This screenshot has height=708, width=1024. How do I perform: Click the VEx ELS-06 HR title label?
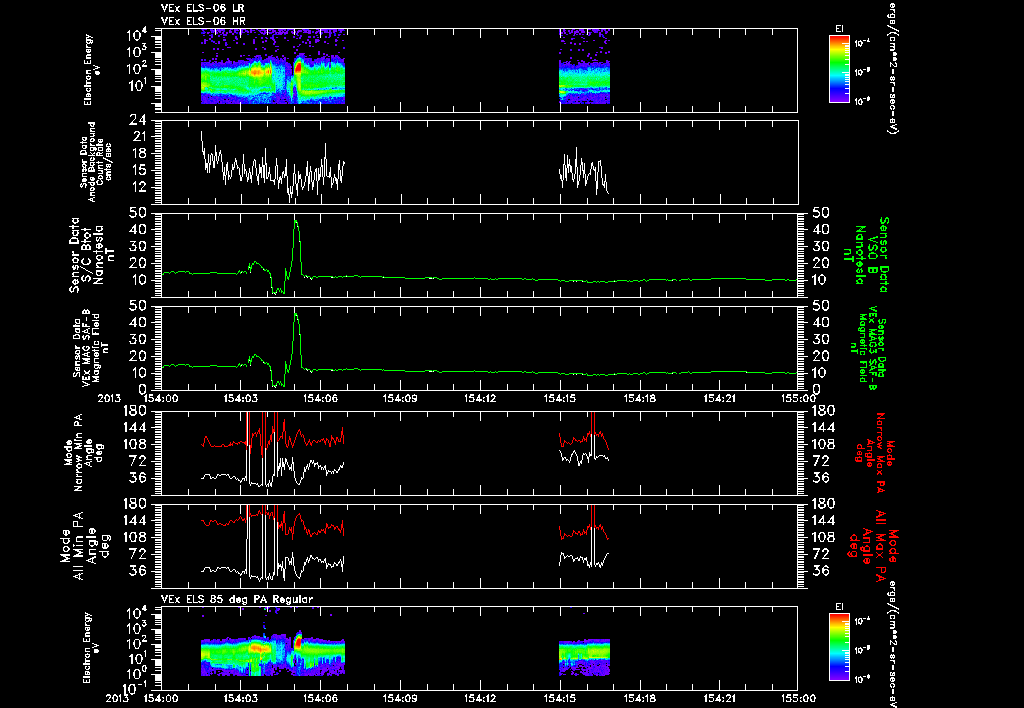click(x=203, y=22)
